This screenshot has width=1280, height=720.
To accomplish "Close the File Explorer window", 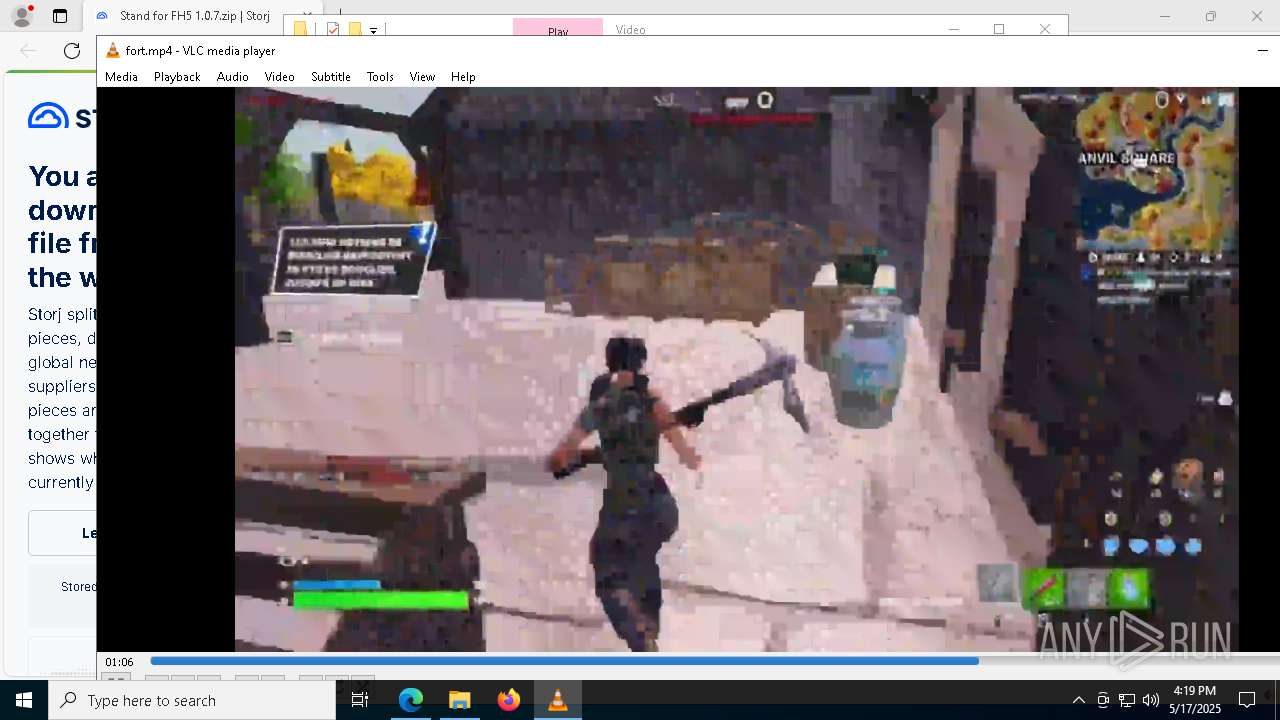I will [x=1045, y=29].
